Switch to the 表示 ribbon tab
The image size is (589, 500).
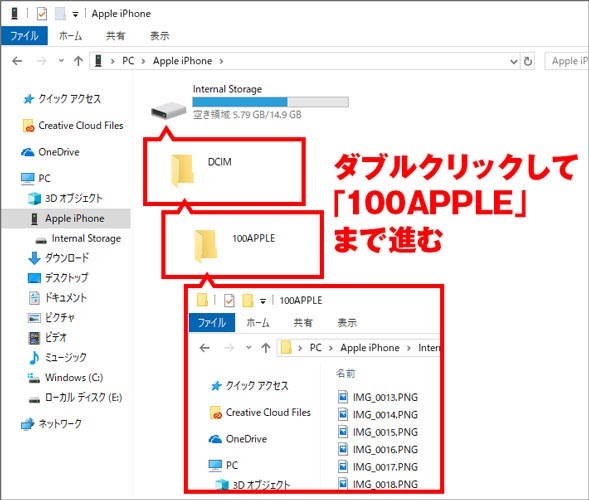pos(160,36)
